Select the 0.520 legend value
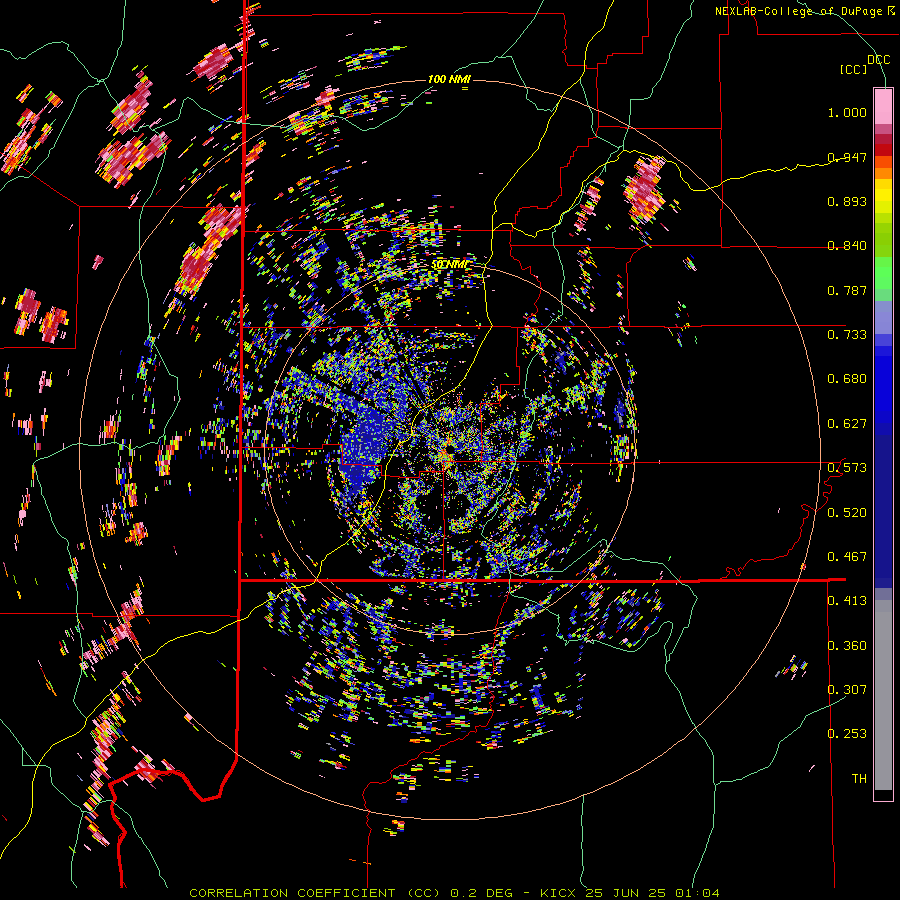Image resolution: width=900 pixels, height=900 pixels. 847,513
